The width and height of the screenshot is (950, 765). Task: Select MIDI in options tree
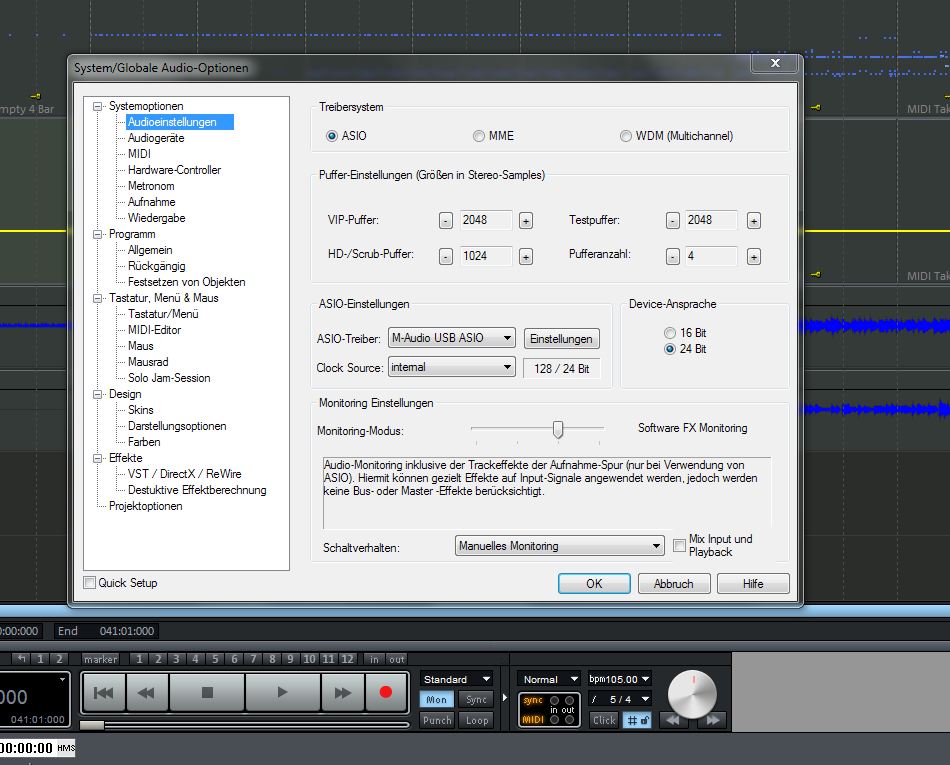139,154
